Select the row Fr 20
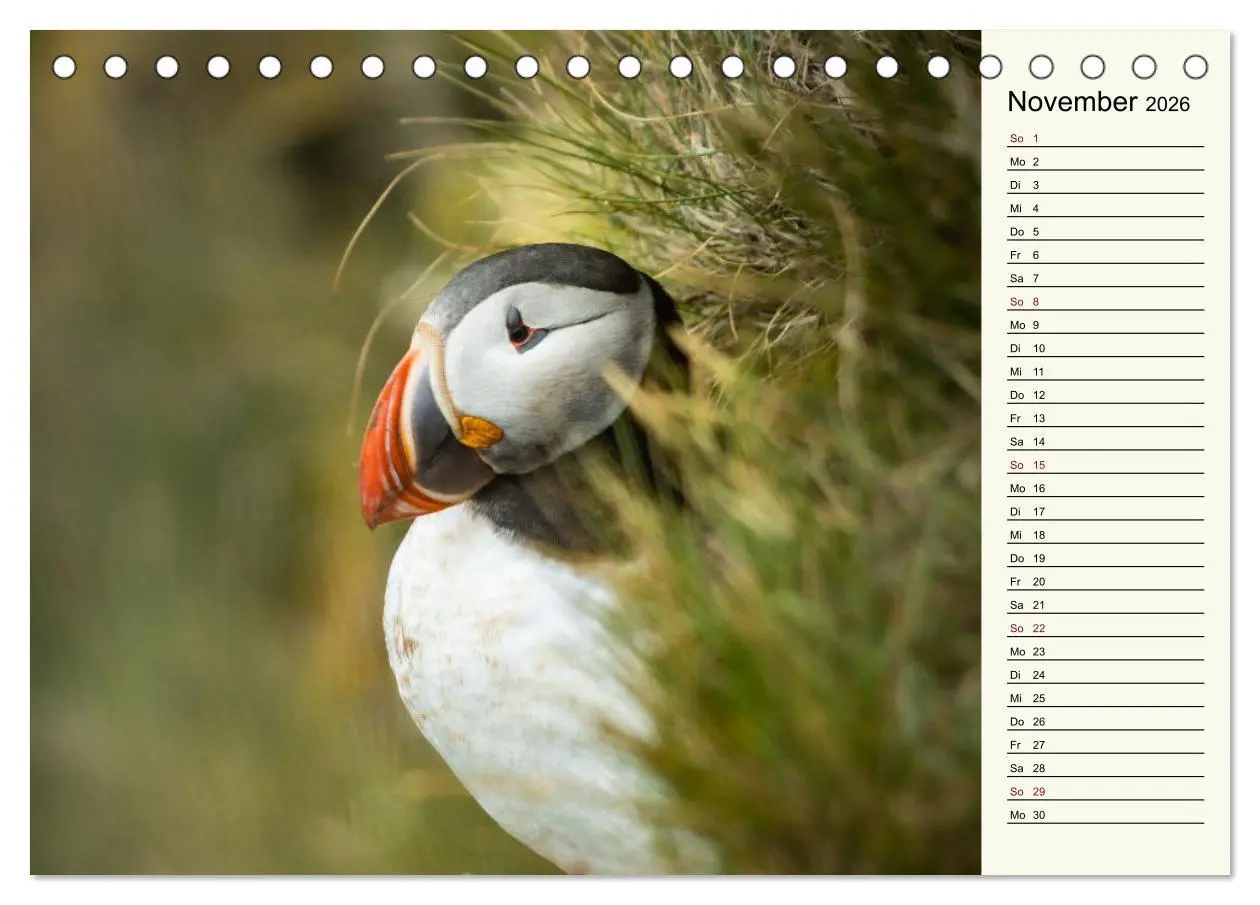 click(x=1105, y=580)
